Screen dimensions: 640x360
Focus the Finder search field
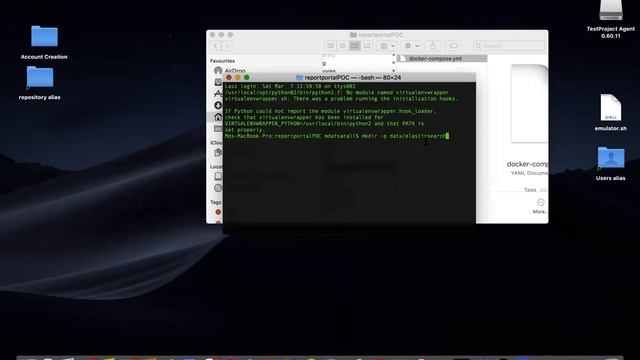tap(509, 46)
